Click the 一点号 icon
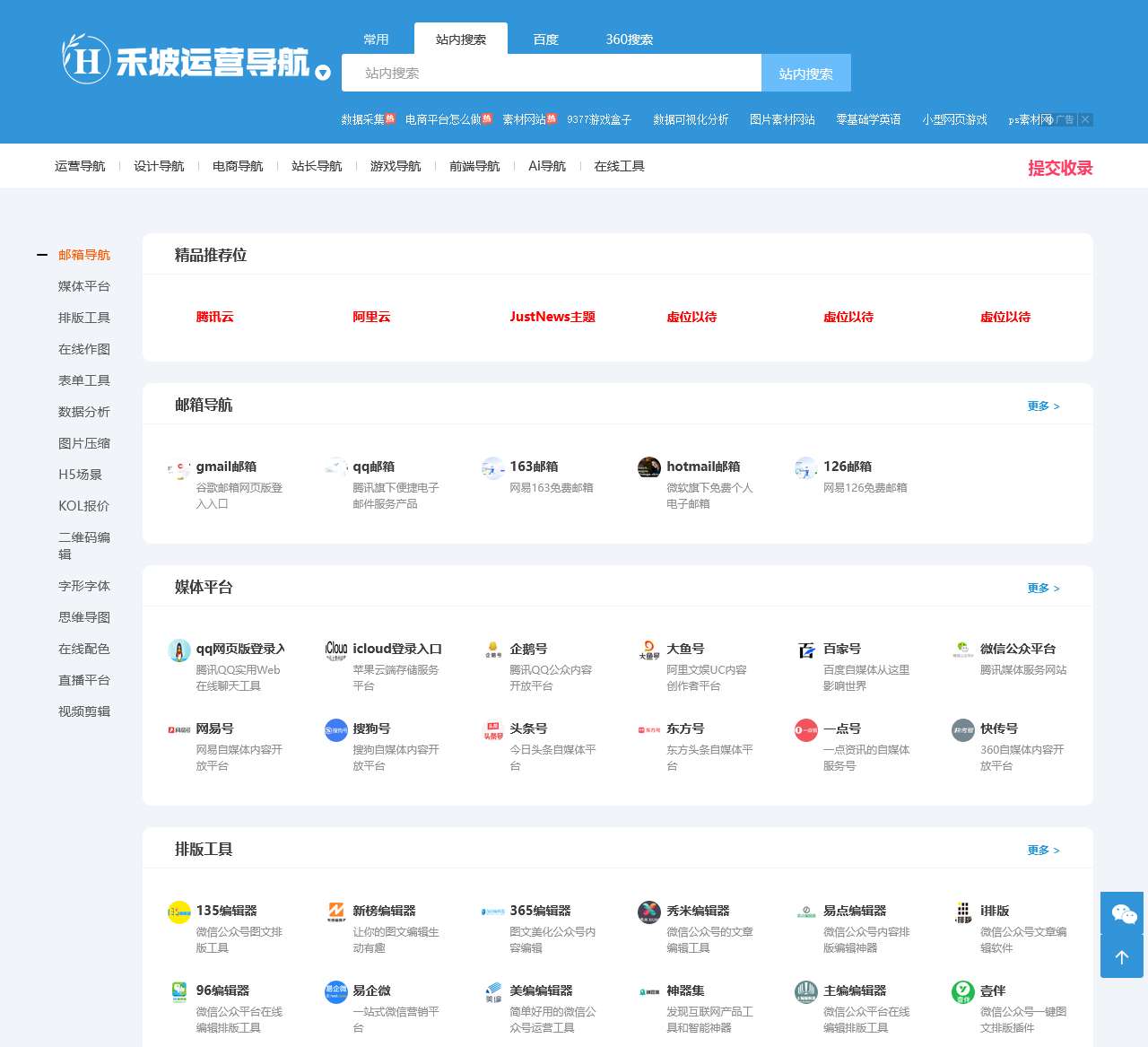Viewport: 1148px width, 1047px height. (x=806, y=730)
